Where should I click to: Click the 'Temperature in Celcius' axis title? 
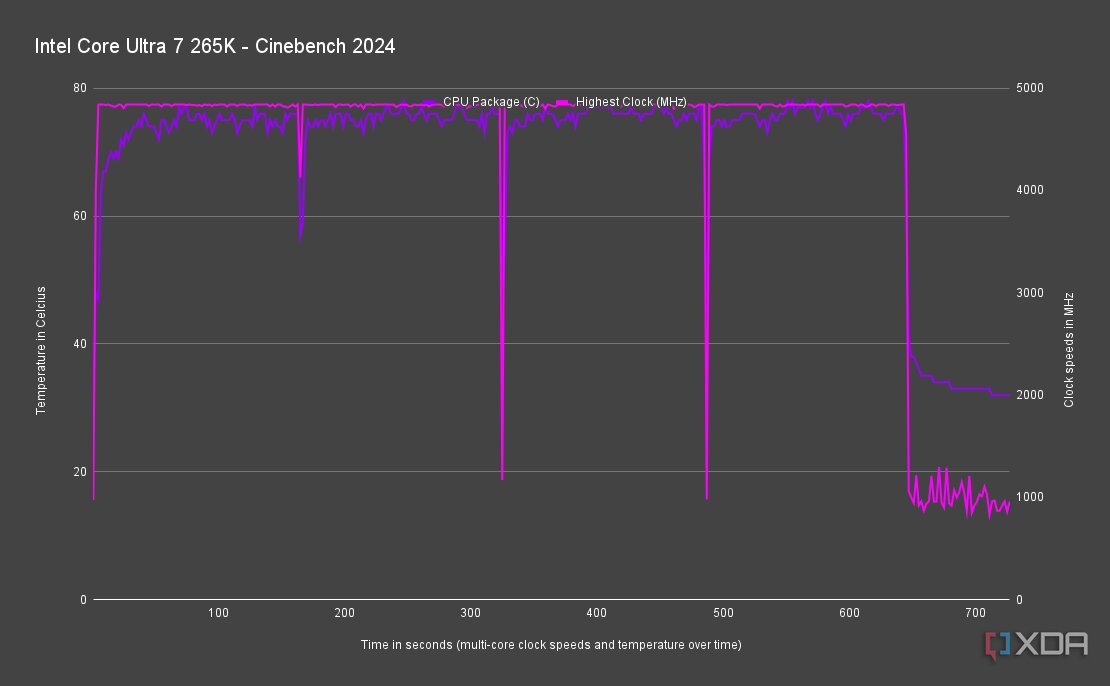point(40,350)
